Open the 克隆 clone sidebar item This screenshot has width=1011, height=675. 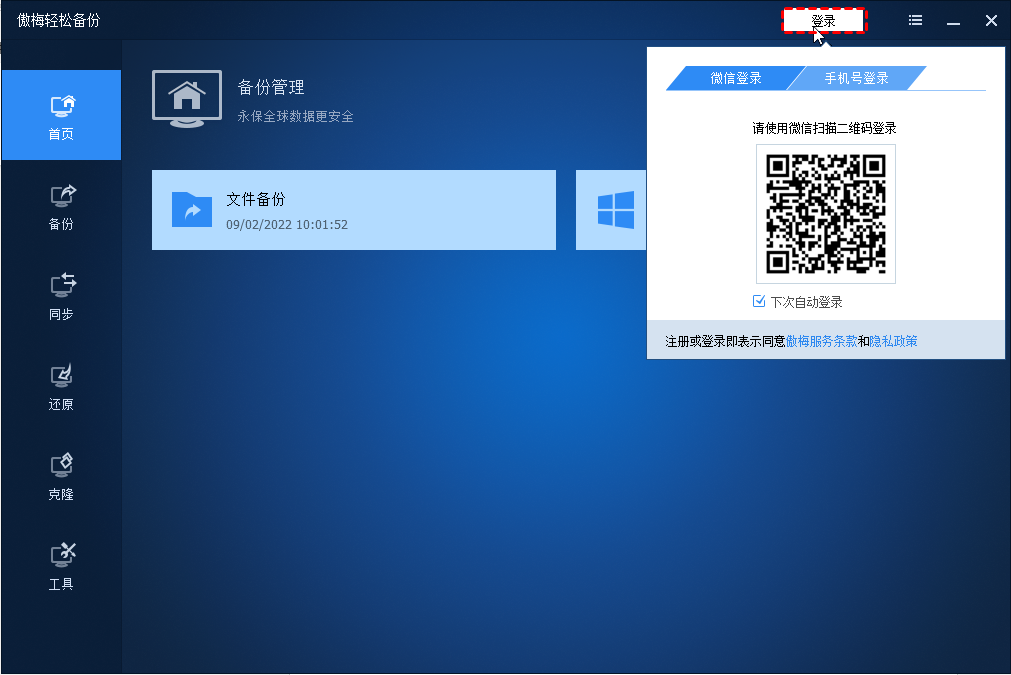point(61,477)
